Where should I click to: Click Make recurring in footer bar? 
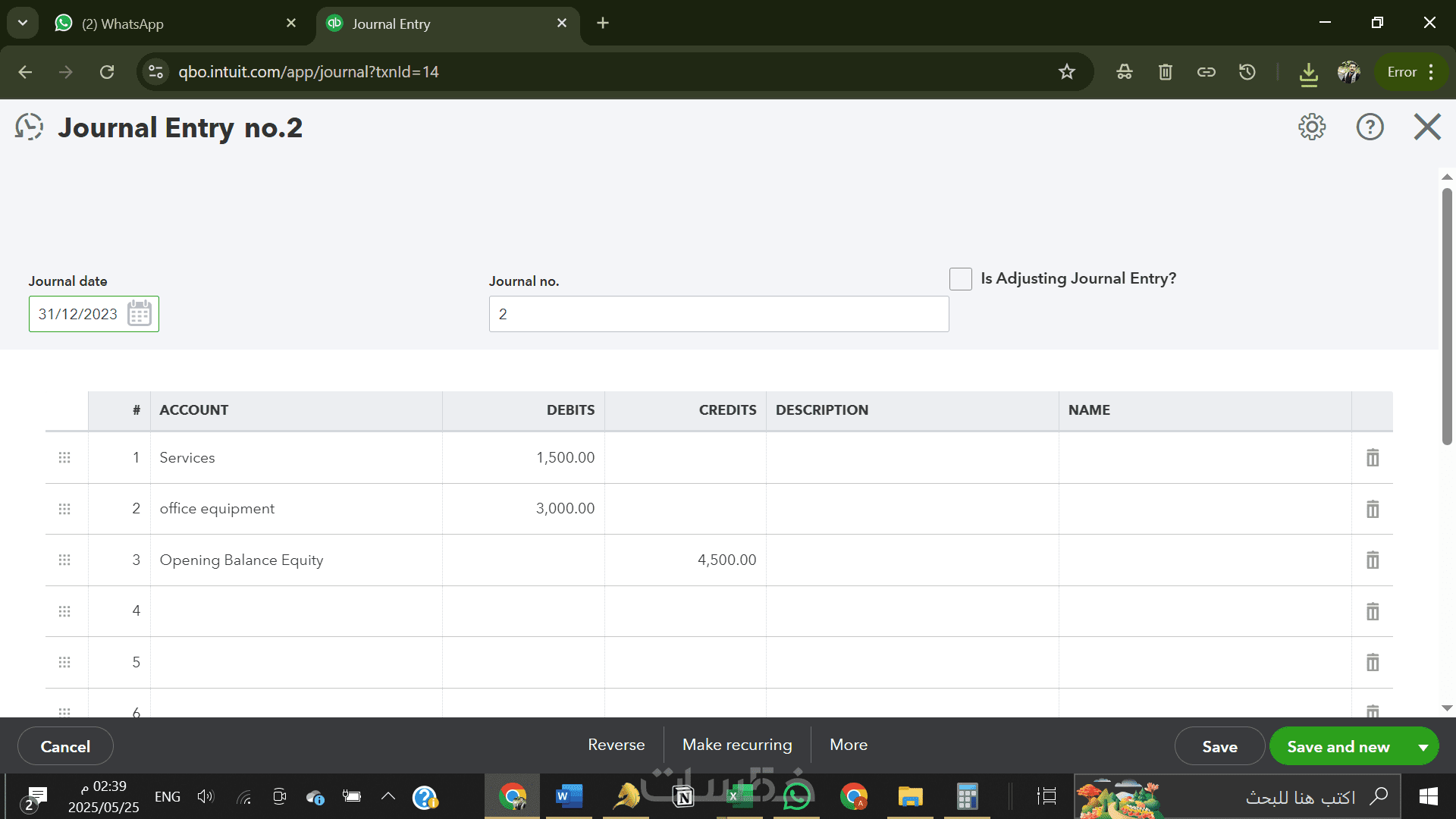(x=737, y=745)
